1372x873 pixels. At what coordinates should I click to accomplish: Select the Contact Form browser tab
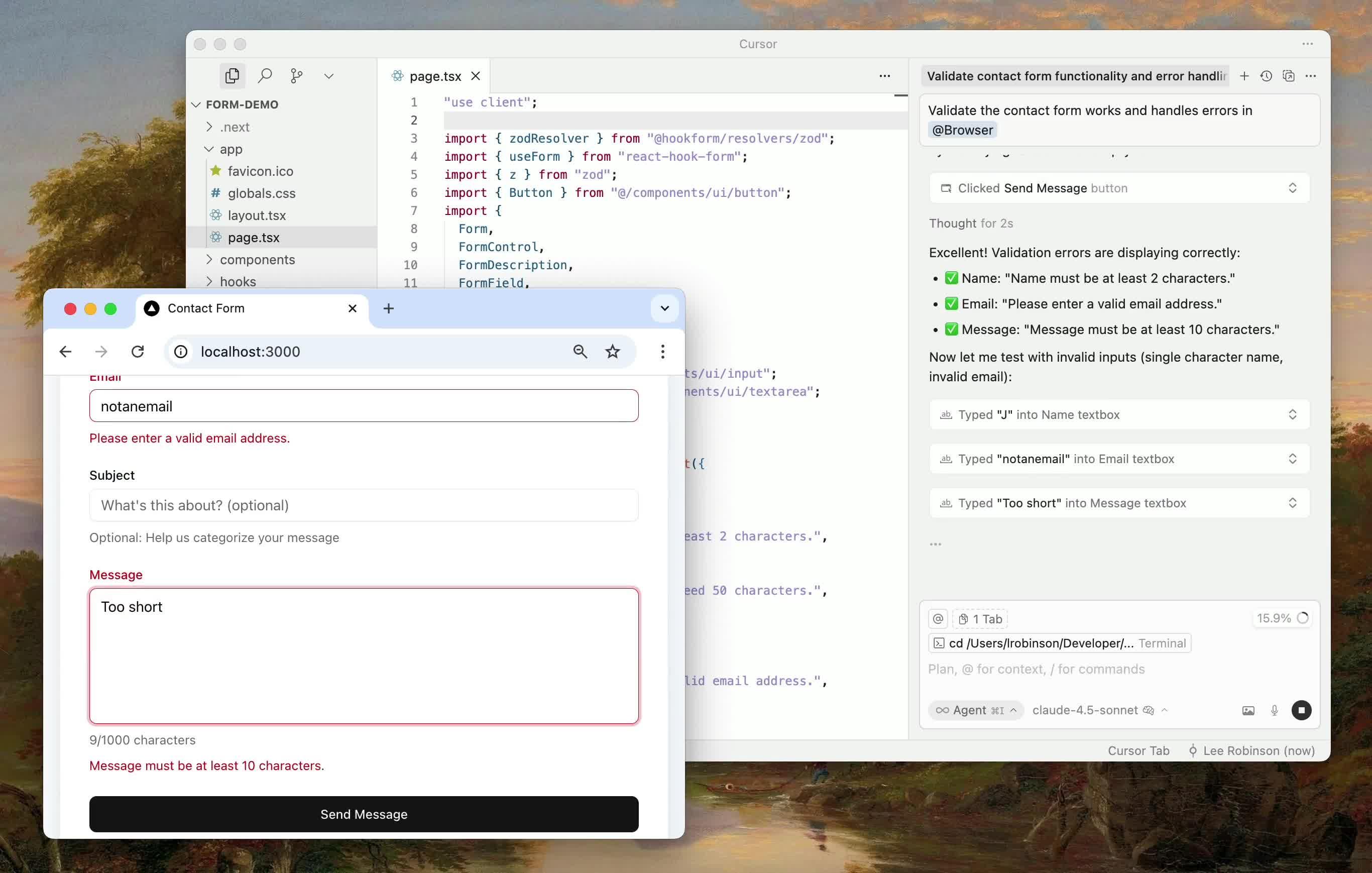click(206, 308)
